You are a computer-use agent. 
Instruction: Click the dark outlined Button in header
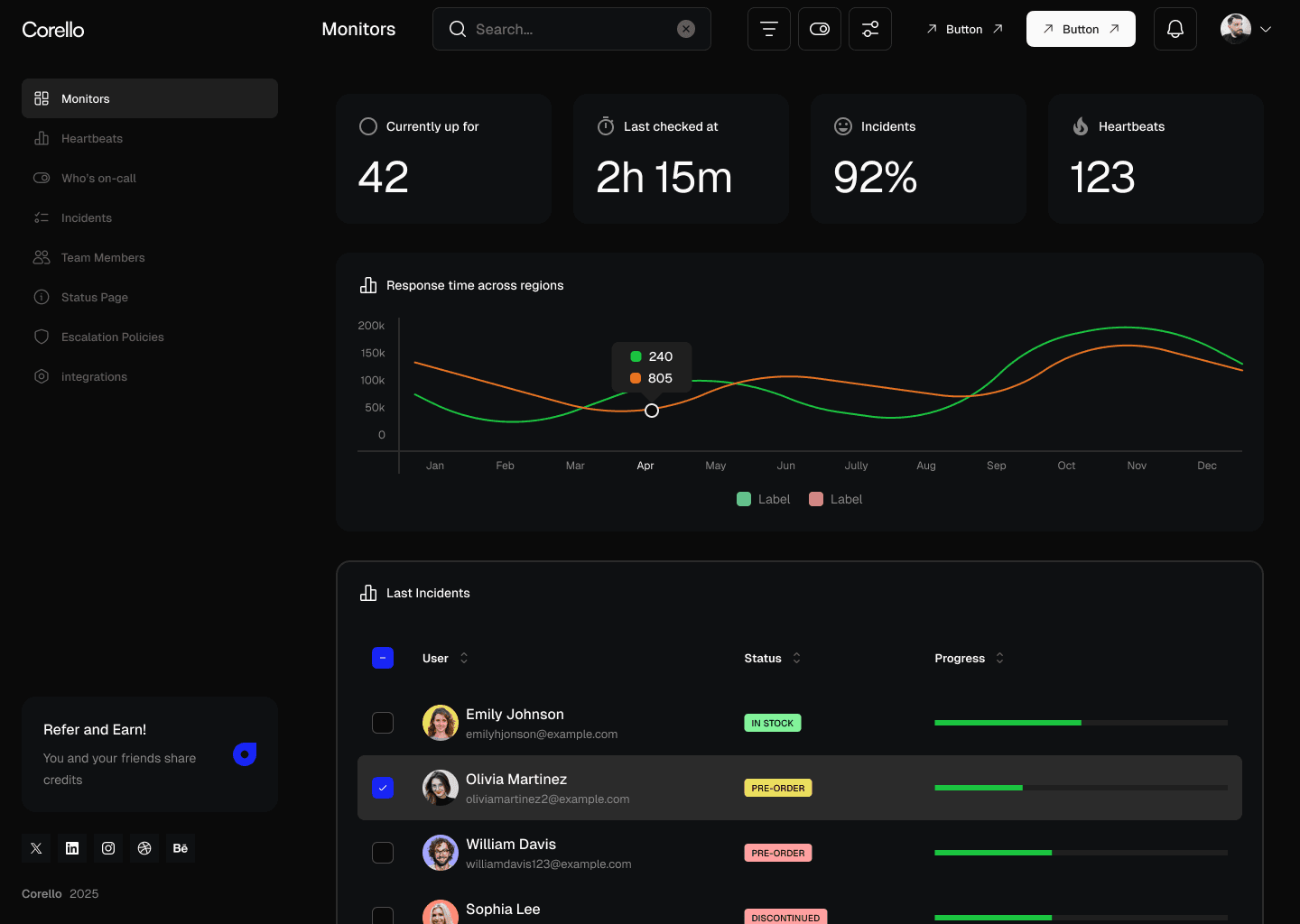pyautogui.click(x=964, y=29)
